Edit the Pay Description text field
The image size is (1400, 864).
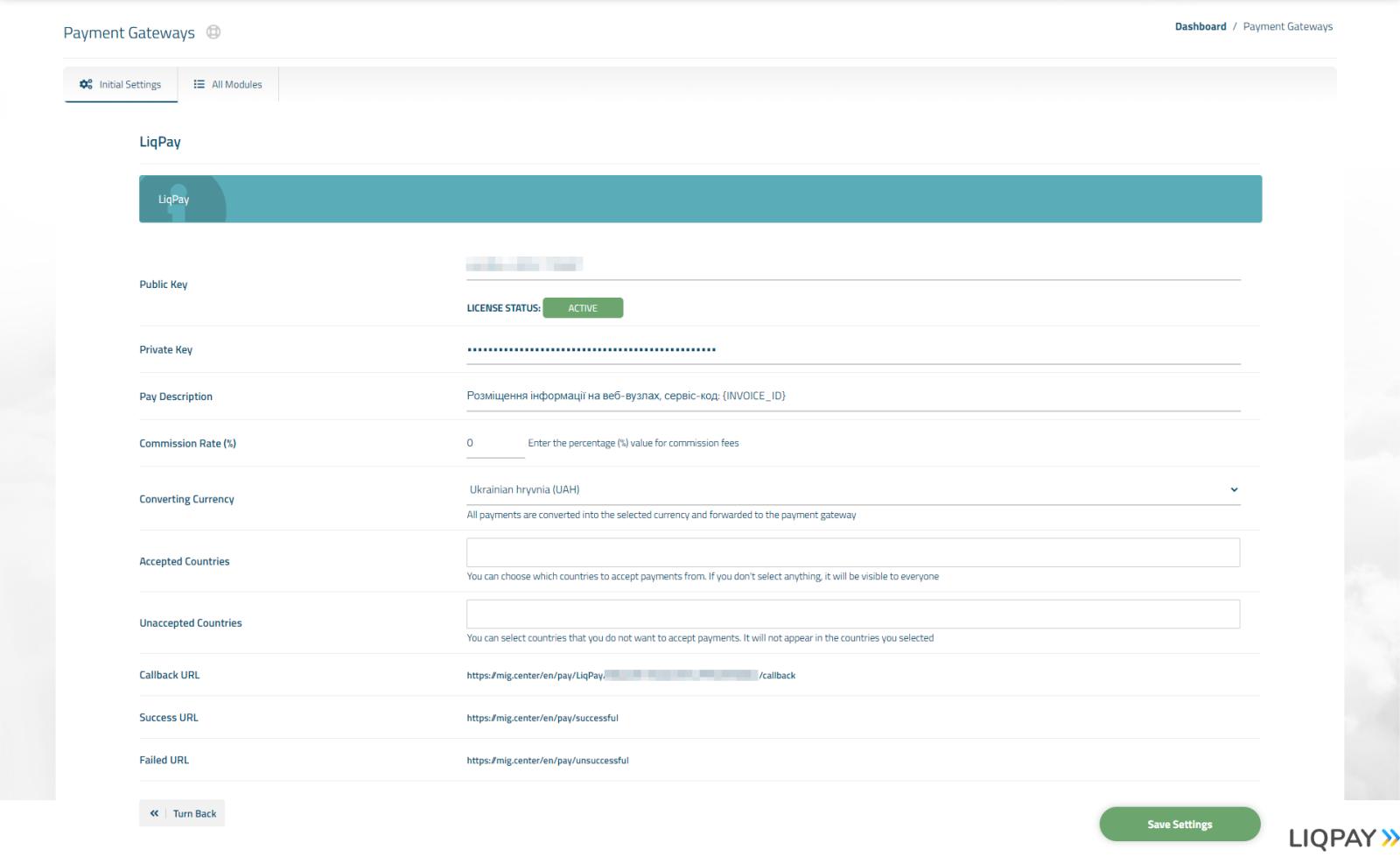click(853, 396)
